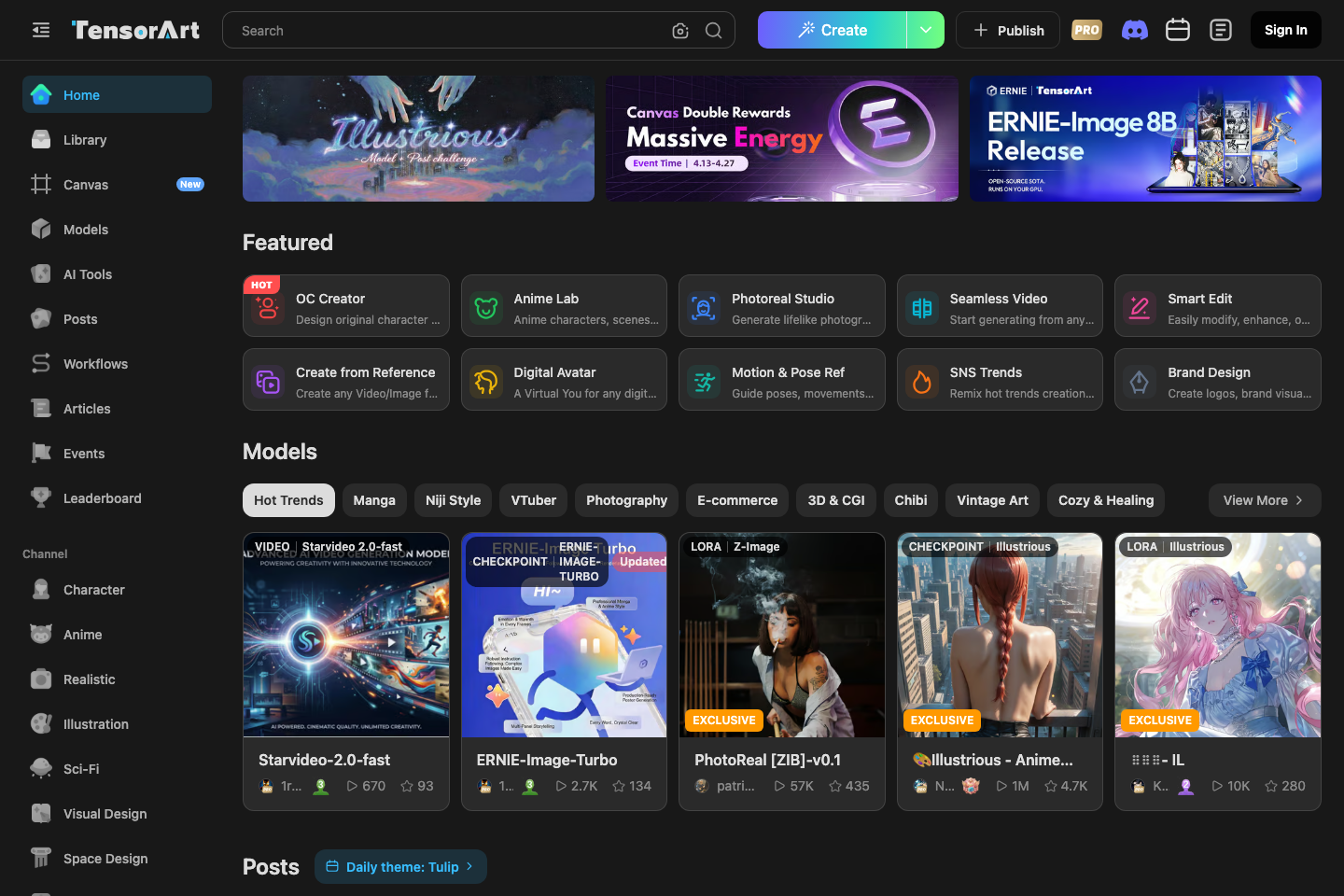This screenshot has width=1344, height=896.
Task: Expand the Create dropdown arrow
Action: (926, 30)
